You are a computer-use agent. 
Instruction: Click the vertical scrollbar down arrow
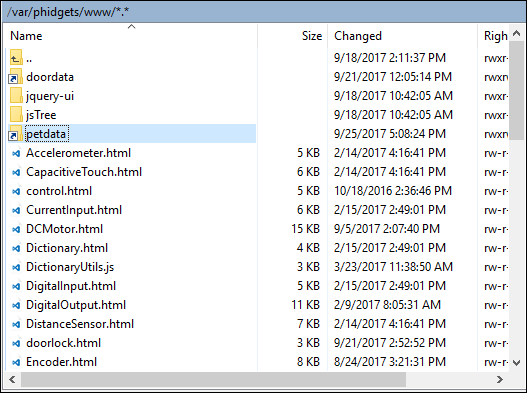point(517,363)
